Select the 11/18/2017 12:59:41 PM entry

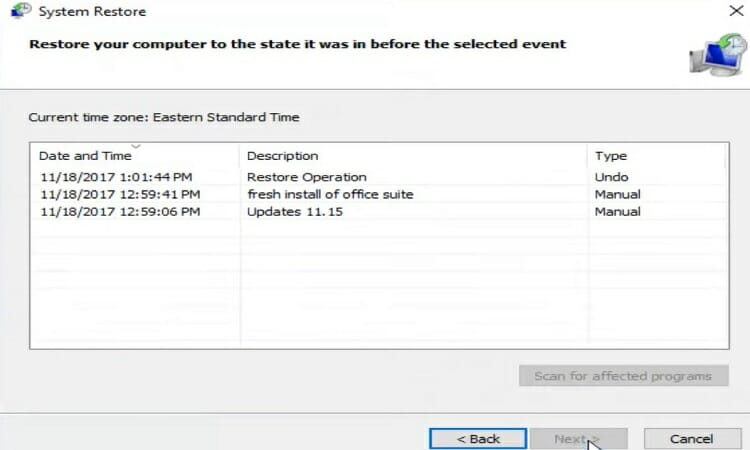[120, 194]
